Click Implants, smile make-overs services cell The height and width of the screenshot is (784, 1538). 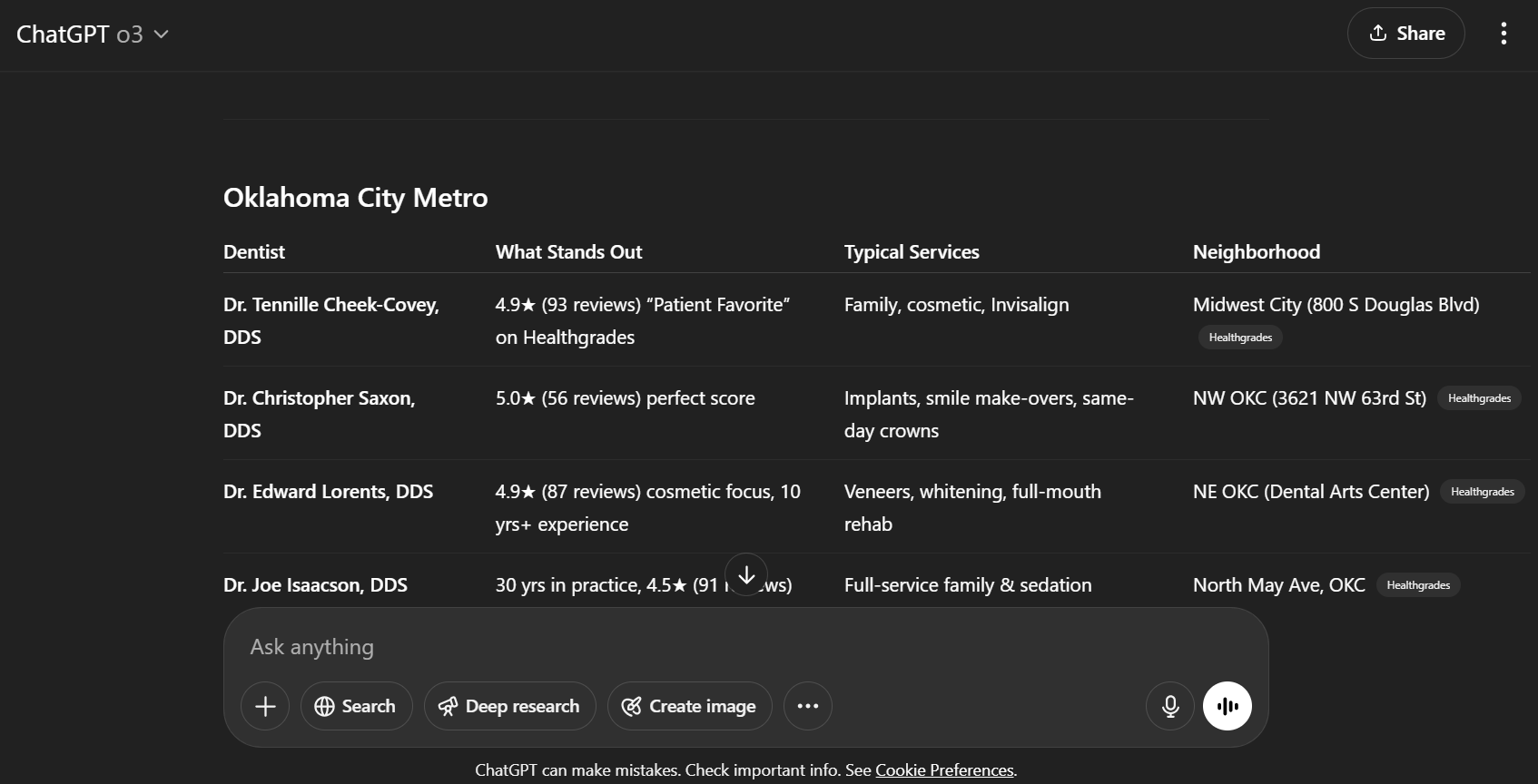pyautogui.click(x=989, y=415)
